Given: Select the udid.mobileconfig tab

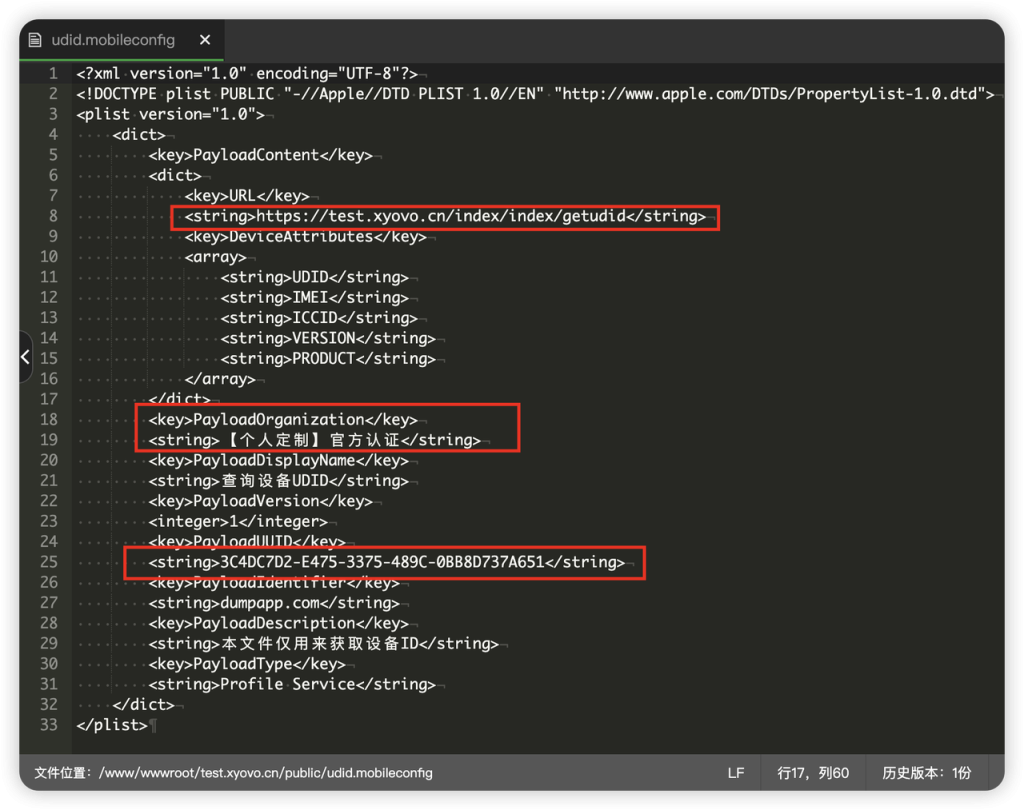Looking at the screenshot, I should (x=113, y=40).
